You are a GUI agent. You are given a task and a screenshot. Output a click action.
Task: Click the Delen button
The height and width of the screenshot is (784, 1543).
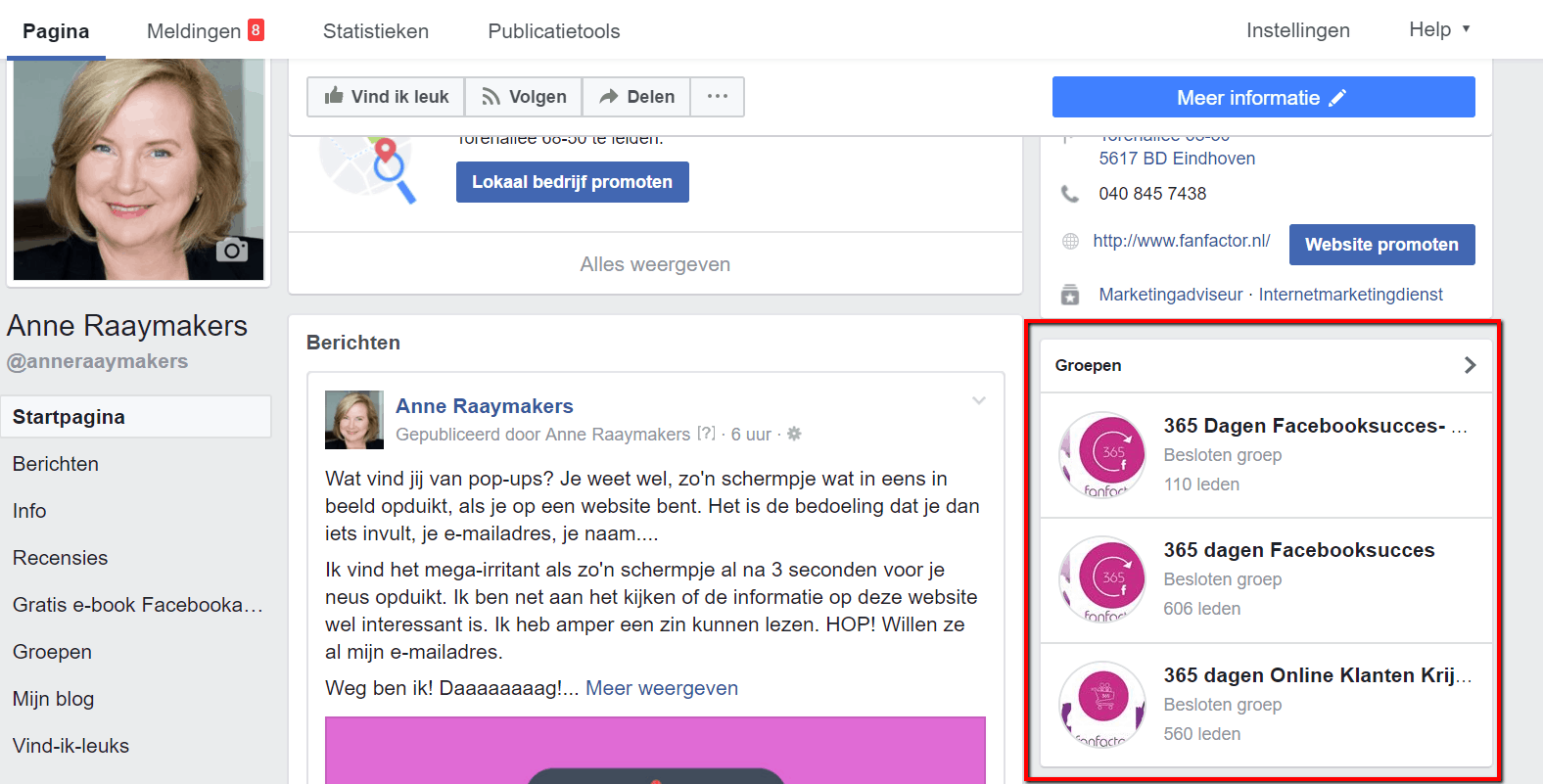(x=636, y=97)
